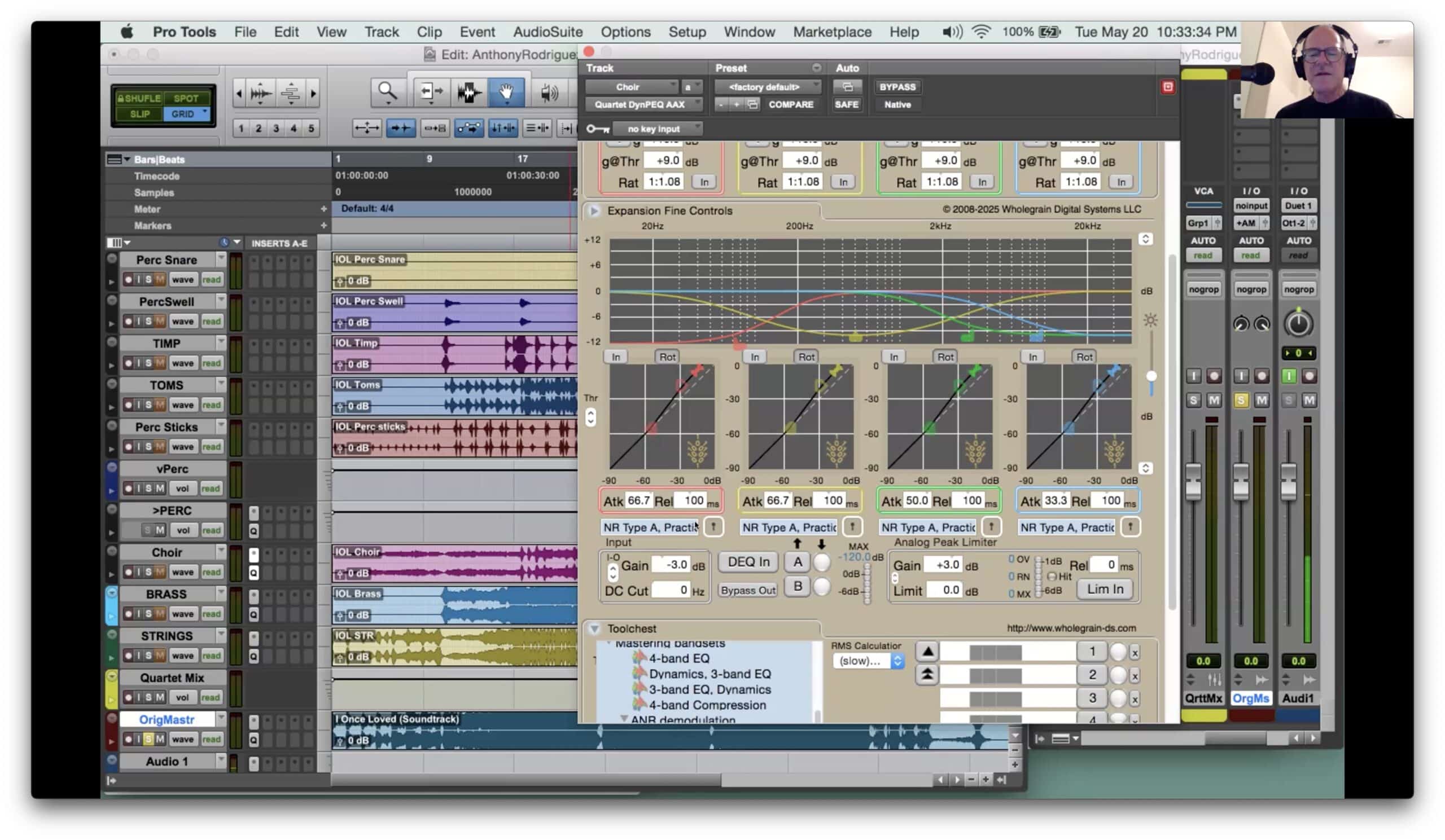
Task: Click the add Marker plus icon
Action: pyautogui.click(x=323, y=226)
